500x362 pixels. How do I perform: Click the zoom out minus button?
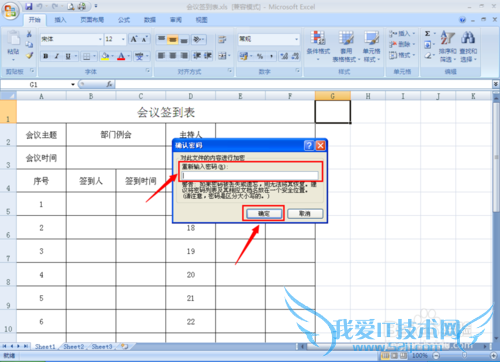[x=436, y=356]
